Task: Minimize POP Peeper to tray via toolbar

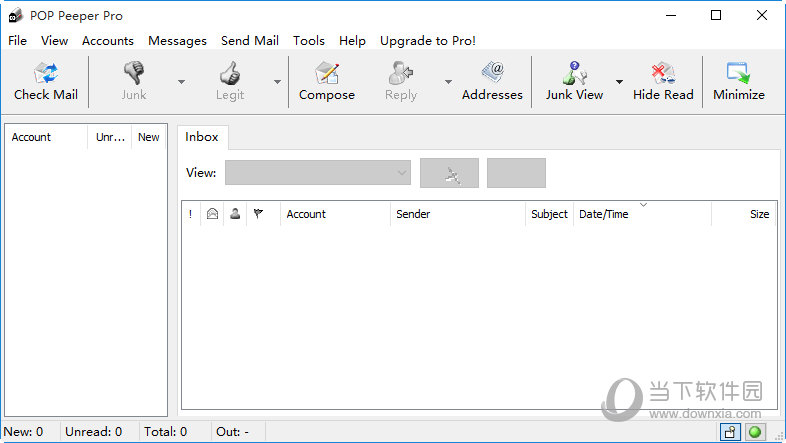Action: tap(739, 81)
